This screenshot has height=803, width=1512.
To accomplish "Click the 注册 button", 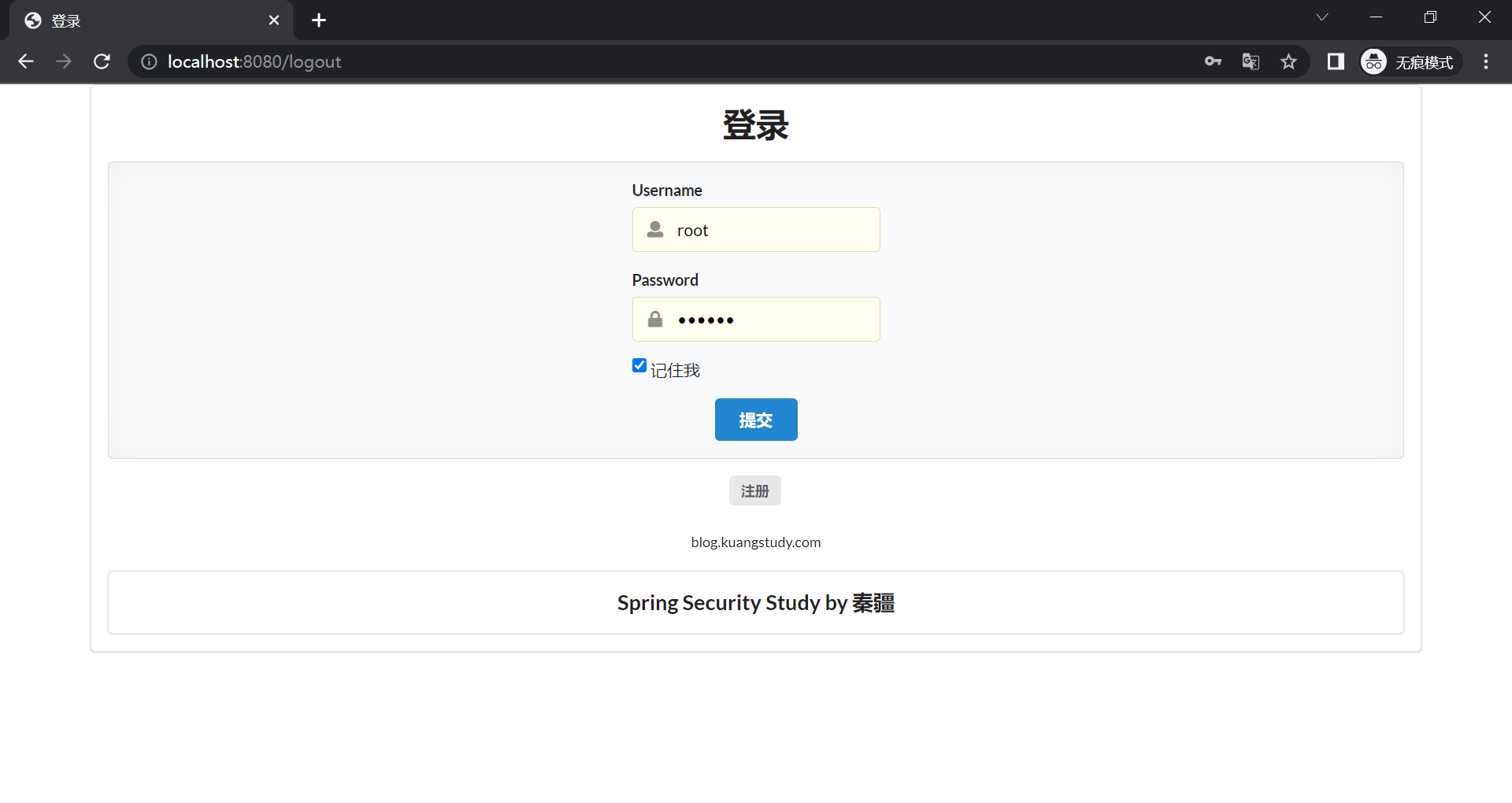I will [754, 490].
